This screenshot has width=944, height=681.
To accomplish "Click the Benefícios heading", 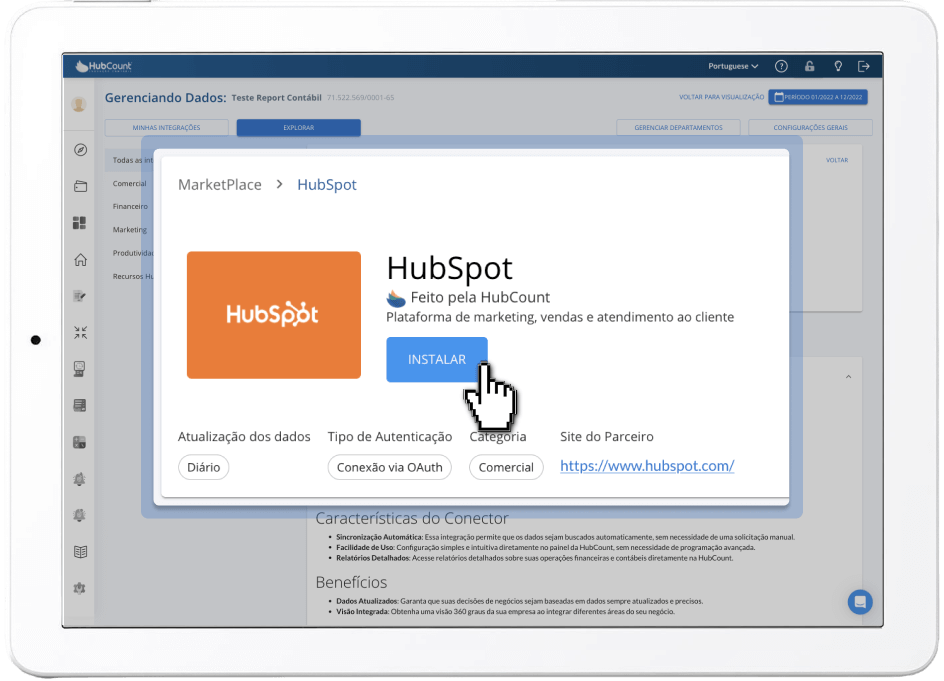I will (x=351, y=582).
